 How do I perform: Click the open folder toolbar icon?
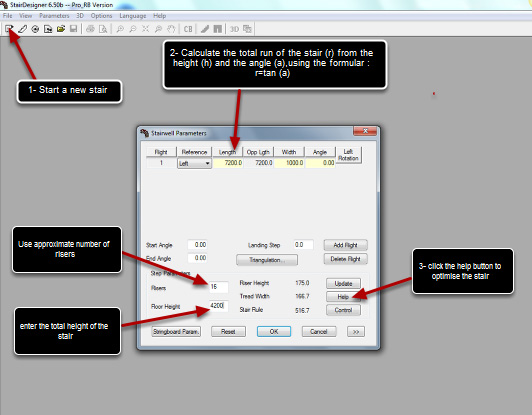61,29
